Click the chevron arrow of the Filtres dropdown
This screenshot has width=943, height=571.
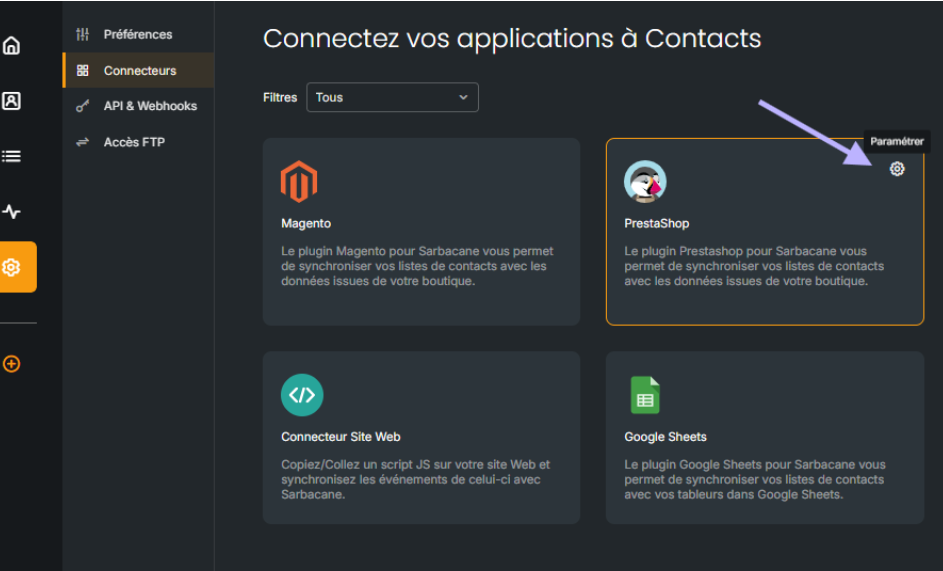tap(463, 97)
